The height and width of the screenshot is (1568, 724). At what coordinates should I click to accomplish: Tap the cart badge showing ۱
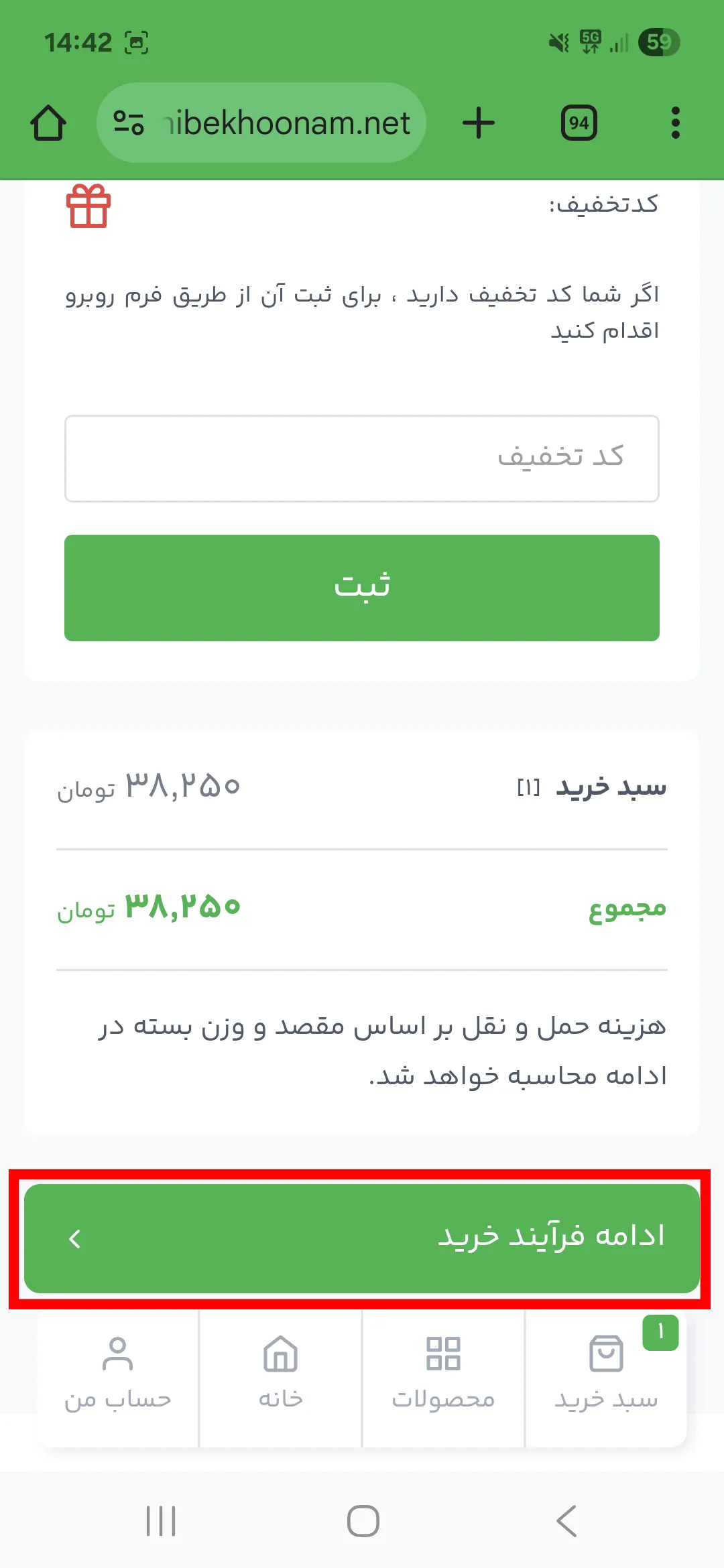pos(660,1332)
